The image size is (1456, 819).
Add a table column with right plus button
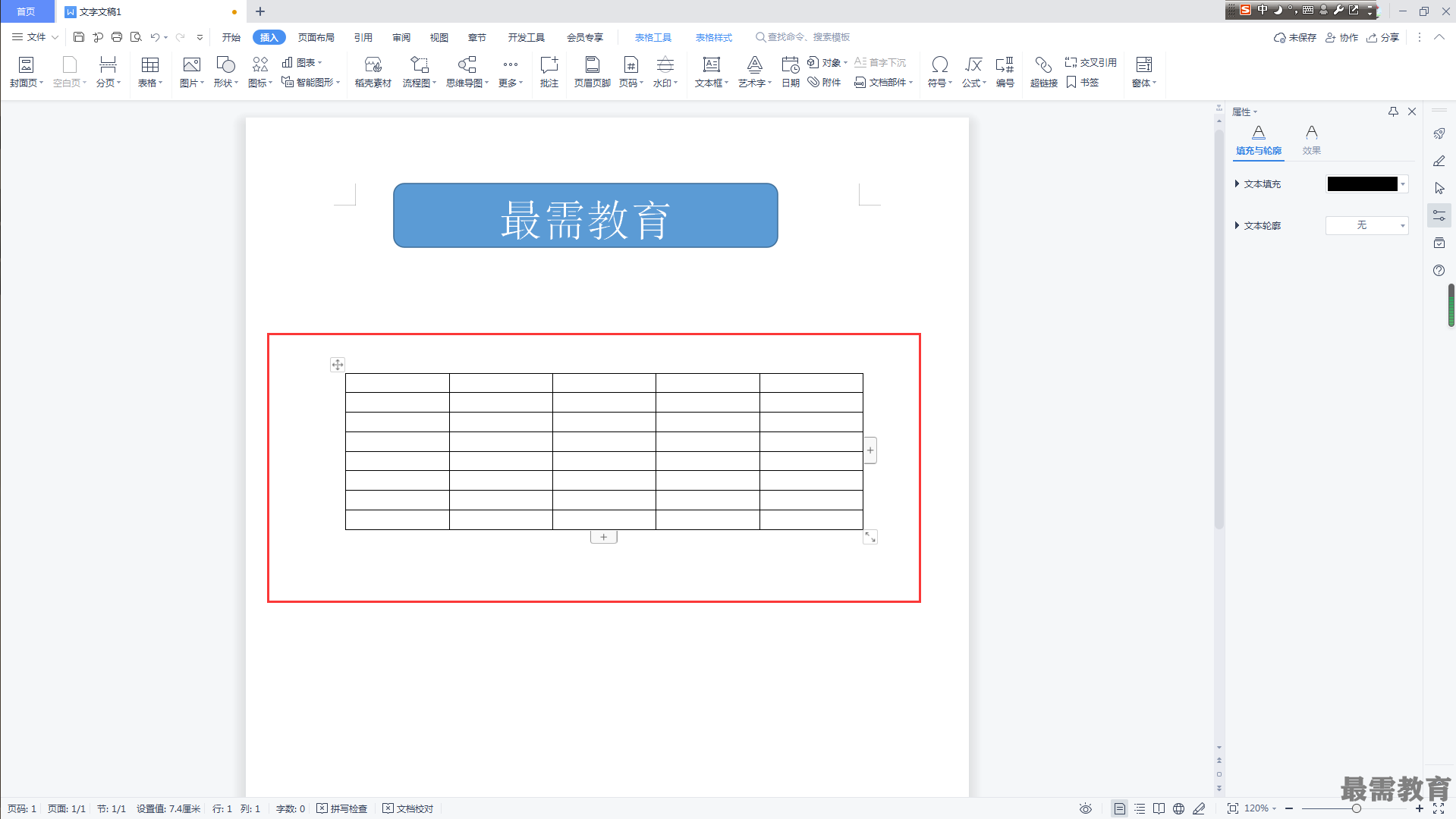coord(870,450)
